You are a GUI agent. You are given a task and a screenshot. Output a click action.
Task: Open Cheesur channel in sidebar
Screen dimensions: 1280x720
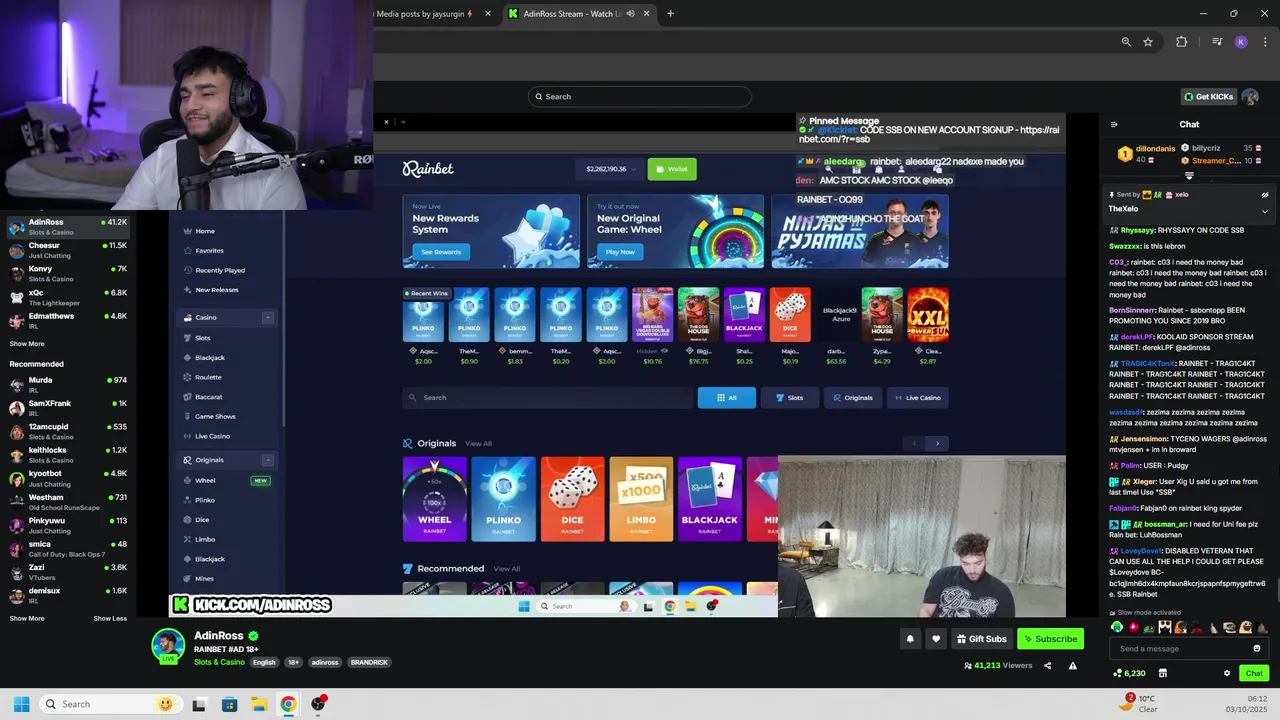coord(70,250)
